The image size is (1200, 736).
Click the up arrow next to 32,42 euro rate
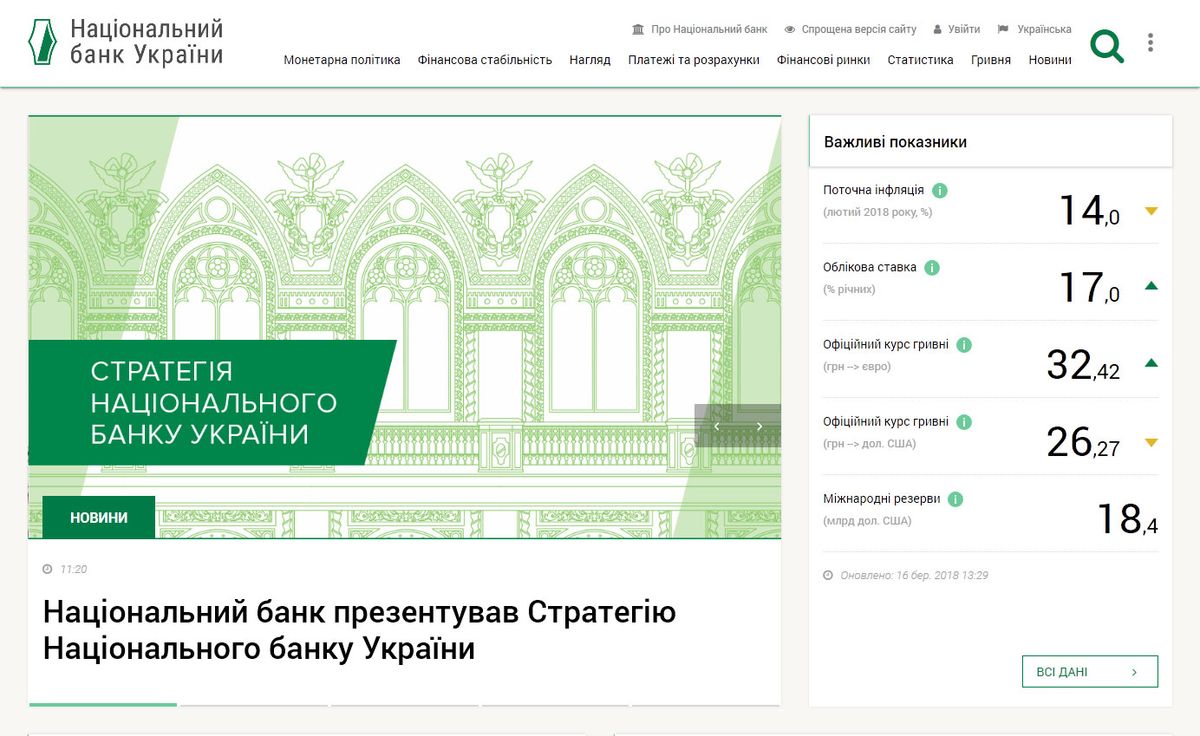pyautogui.click(x=1151, y=363)
